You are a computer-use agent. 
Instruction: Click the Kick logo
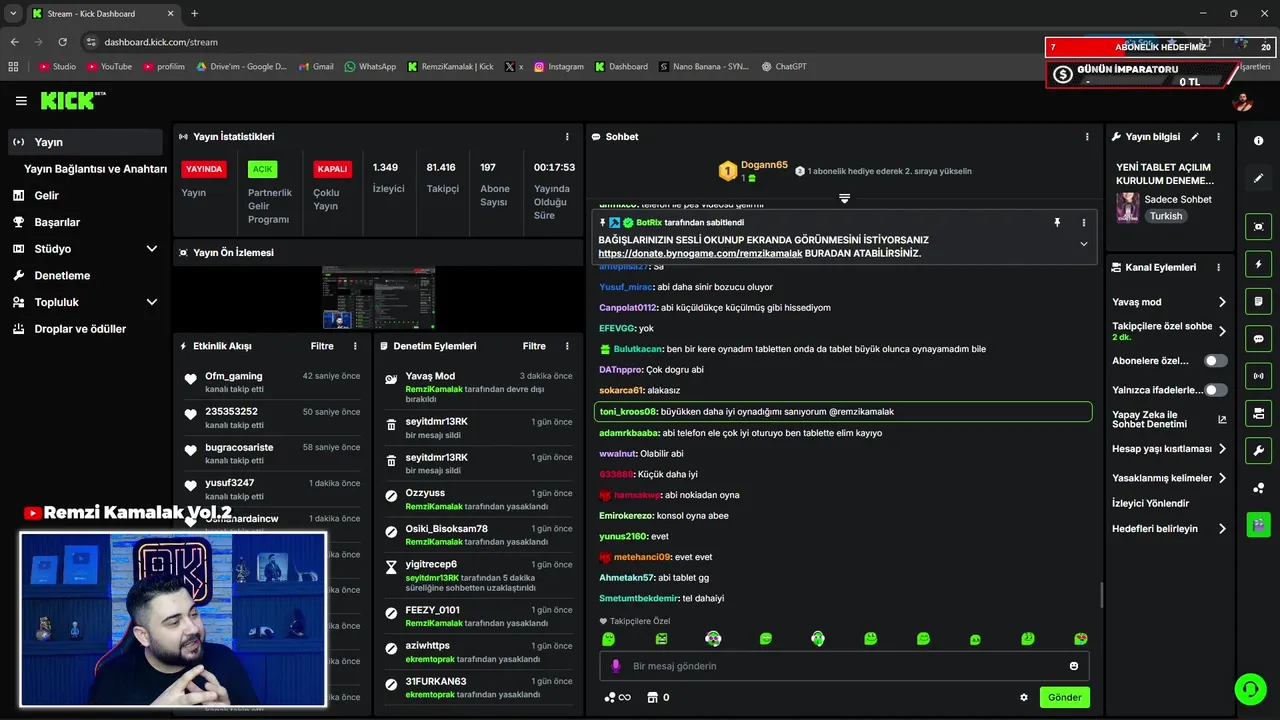click(73, 100)
